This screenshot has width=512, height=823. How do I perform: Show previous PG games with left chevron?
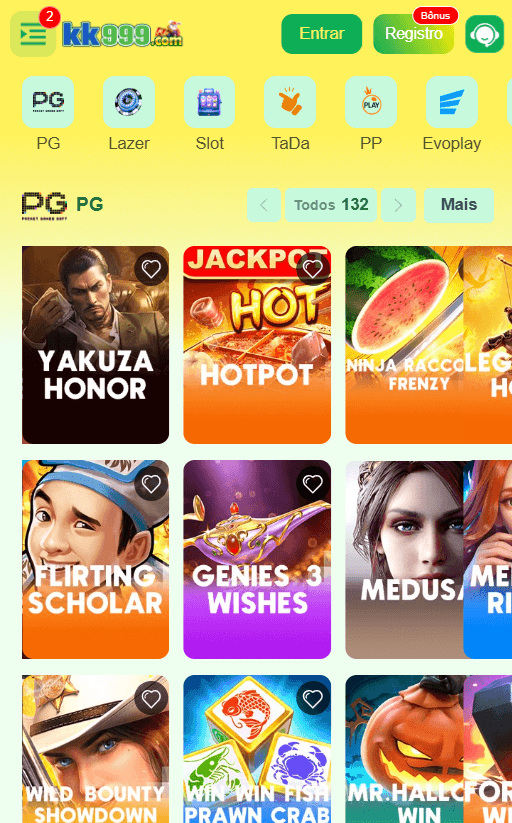click(x=264, y=205)
